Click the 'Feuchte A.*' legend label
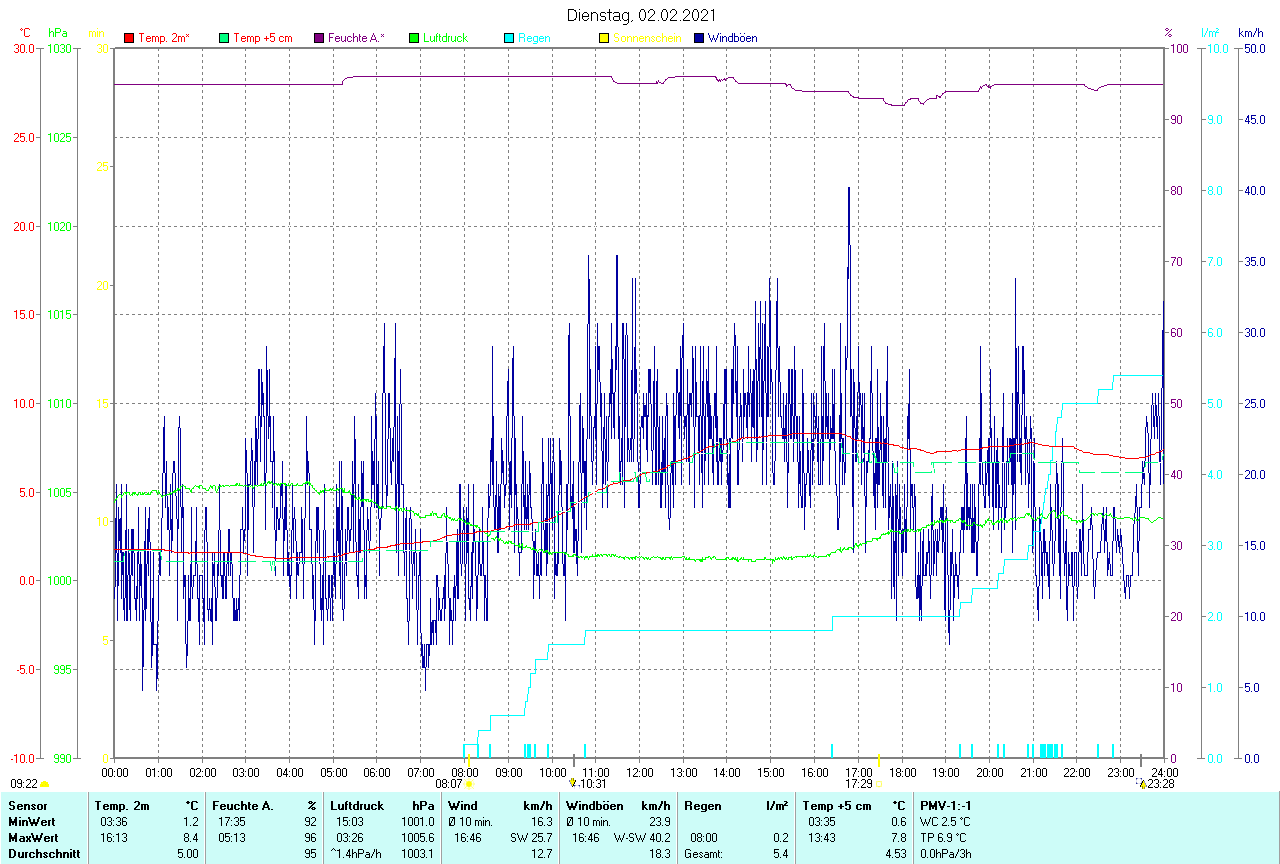1280x864 pixels. coord(356,38)
